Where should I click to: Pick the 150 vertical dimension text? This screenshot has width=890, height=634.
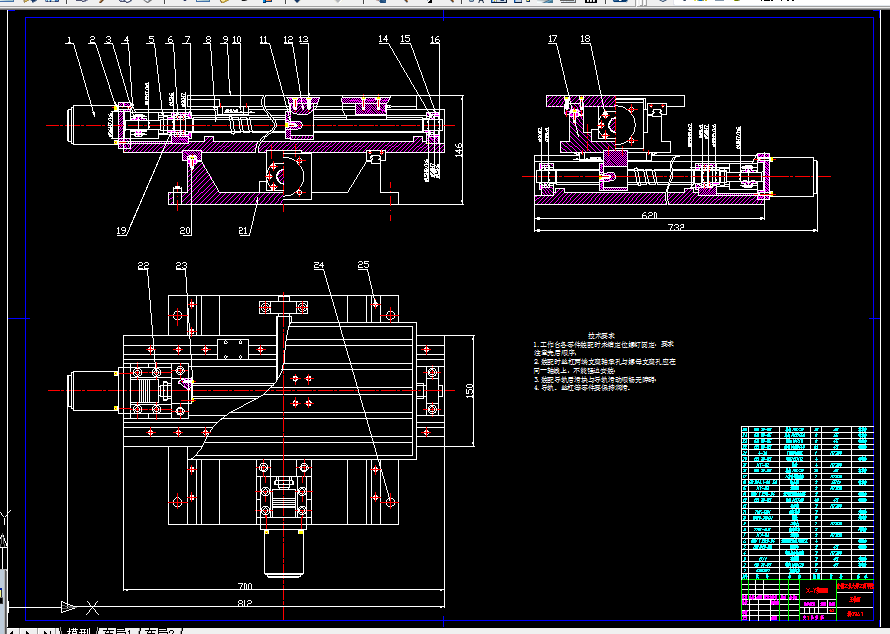[469, 391]
